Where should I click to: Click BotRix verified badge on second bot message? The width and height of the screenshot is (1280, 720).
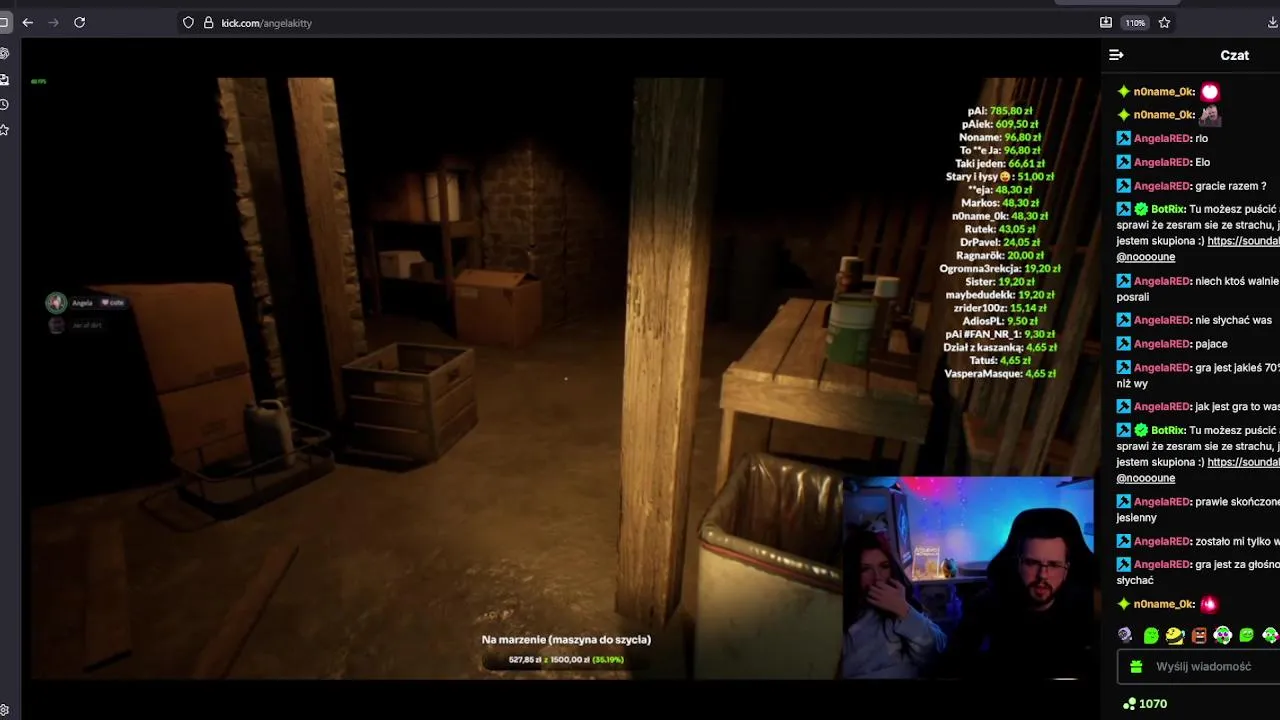pos(1141,430)
